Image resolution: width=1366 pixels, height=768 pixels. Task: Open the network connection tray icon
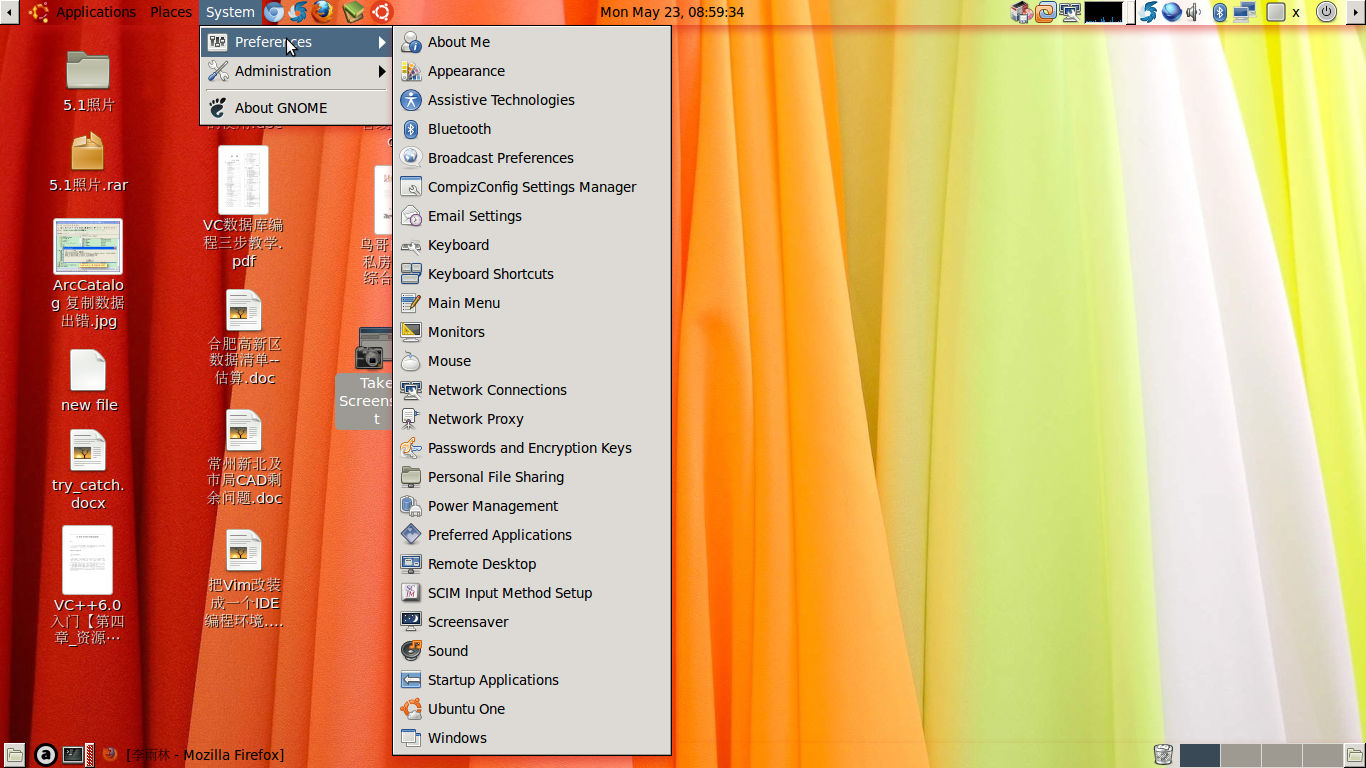(x=1244, y=12)
